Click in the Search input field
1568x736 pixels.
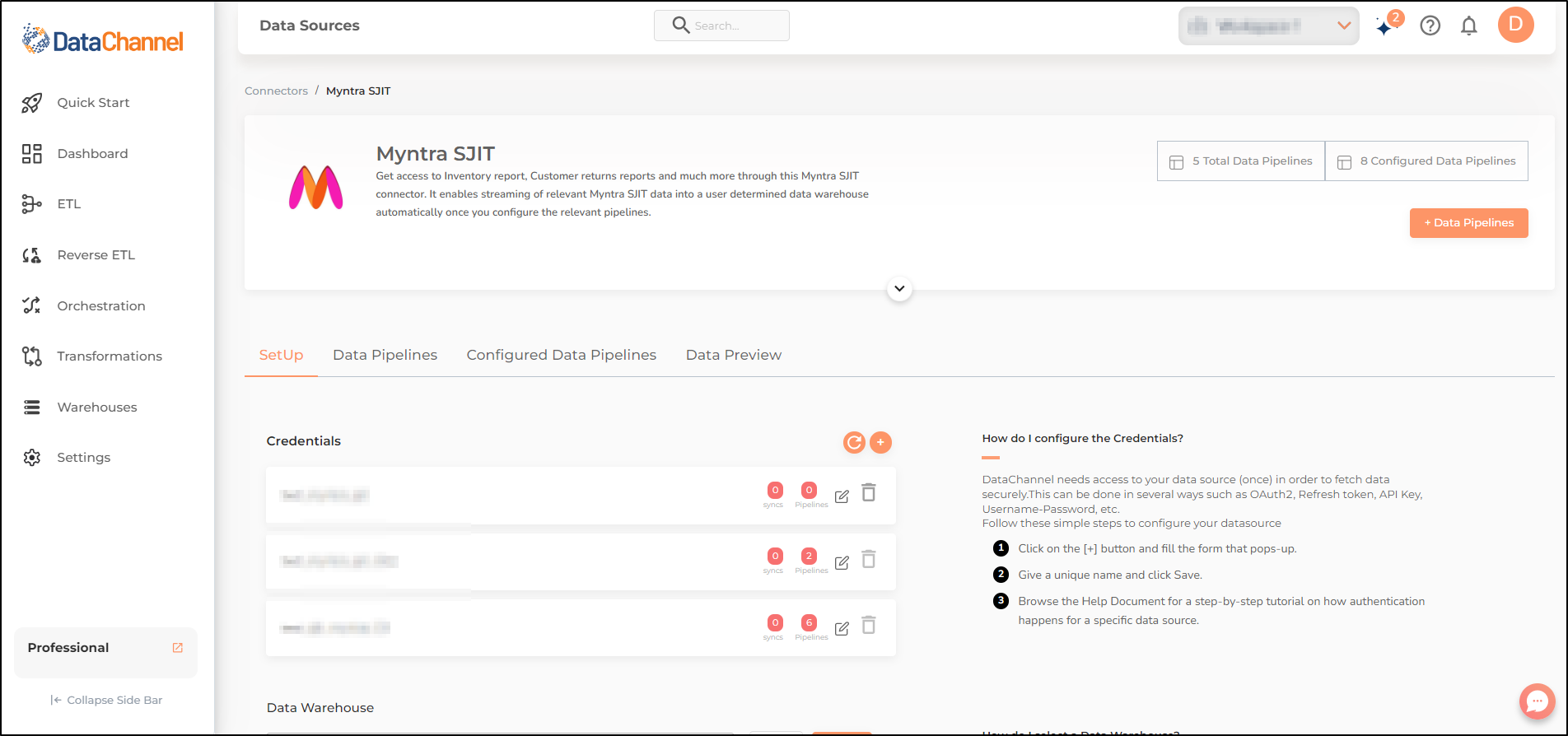pos(721,26)
